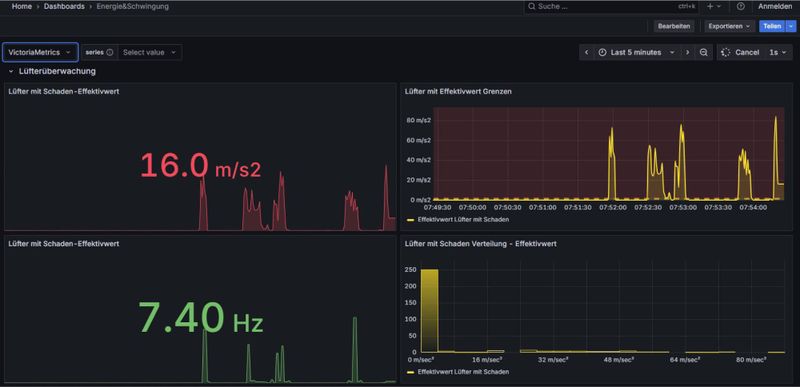Open the VictoriaMetrics datasource dropdown

pyautogui.click(x=40, y=53)
